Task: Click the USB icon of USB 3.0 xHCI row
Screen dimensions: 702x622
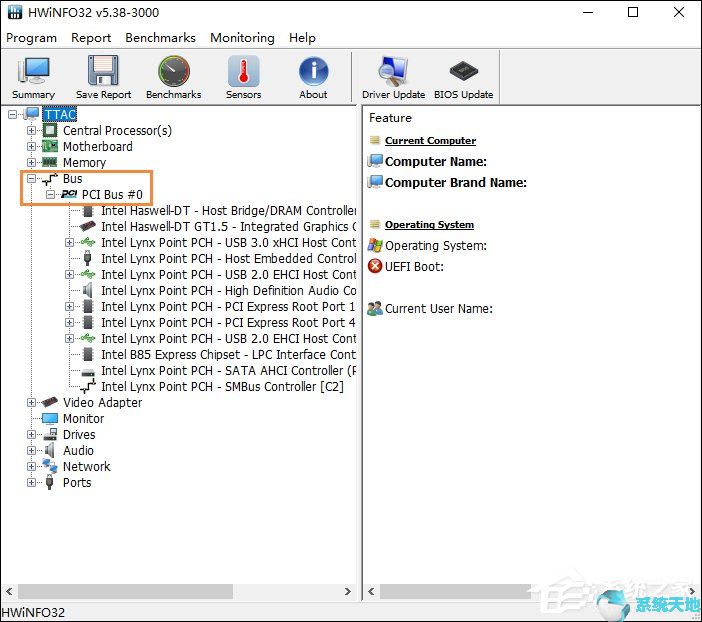Action: (88, 242)
